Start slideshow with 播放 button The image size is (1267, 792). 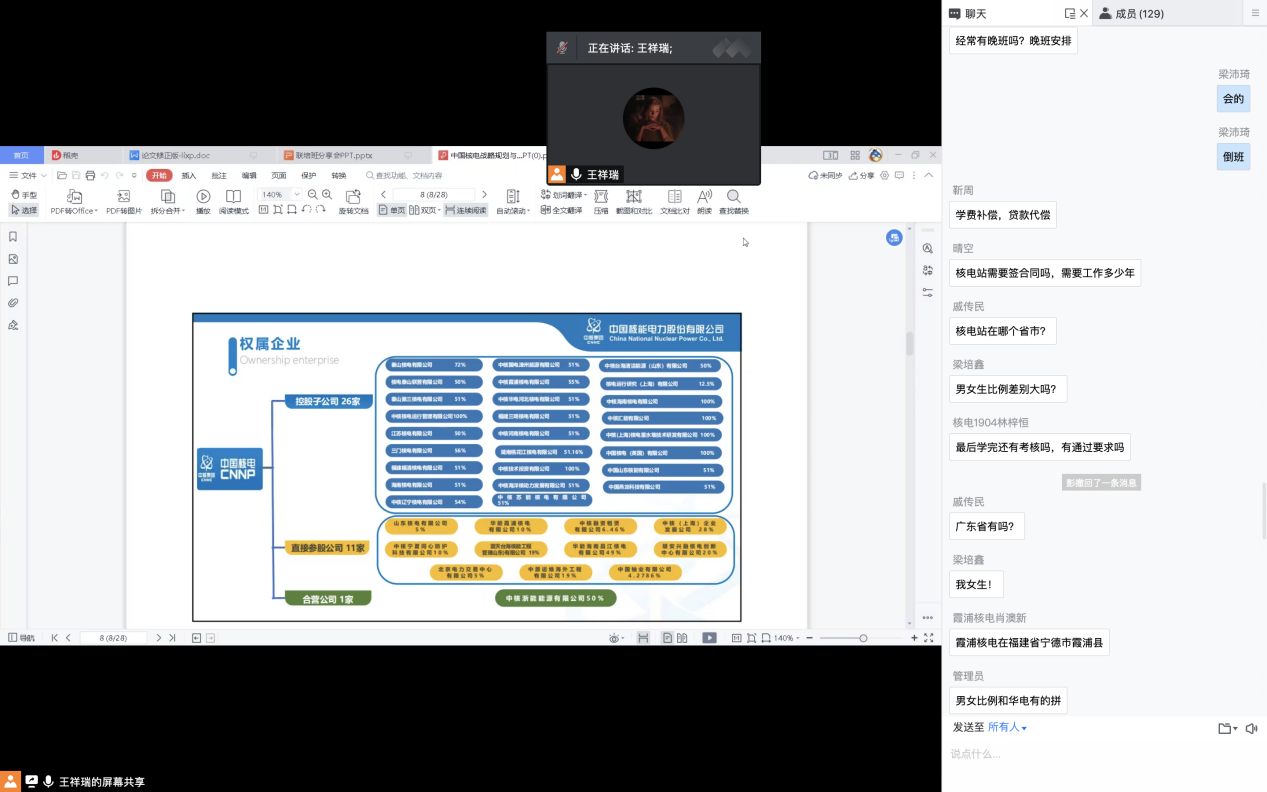click(x=203, y=202)
